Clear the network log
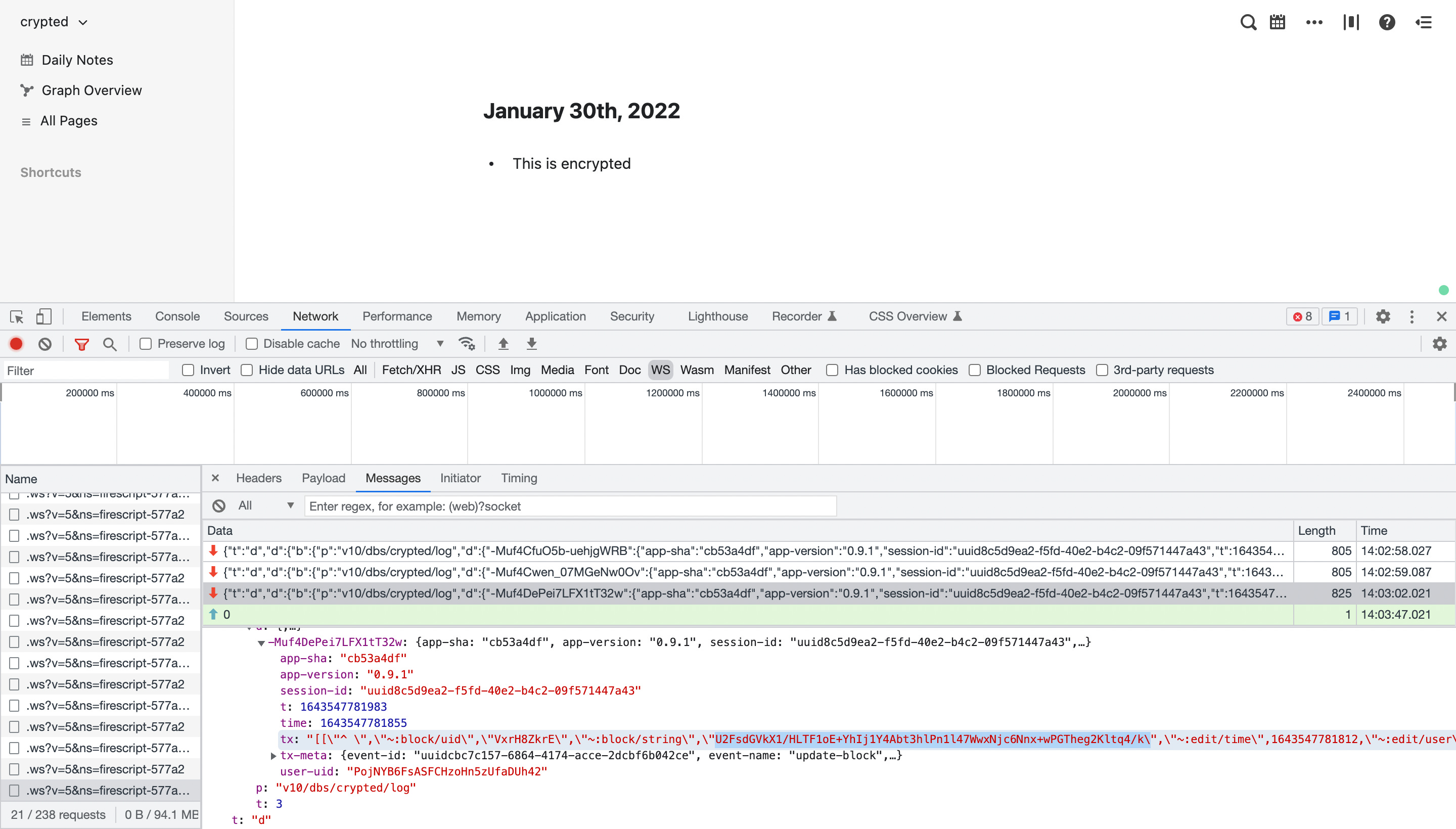Image resolution: width=1456 pixels, height=829 pixels. point(45,344)
